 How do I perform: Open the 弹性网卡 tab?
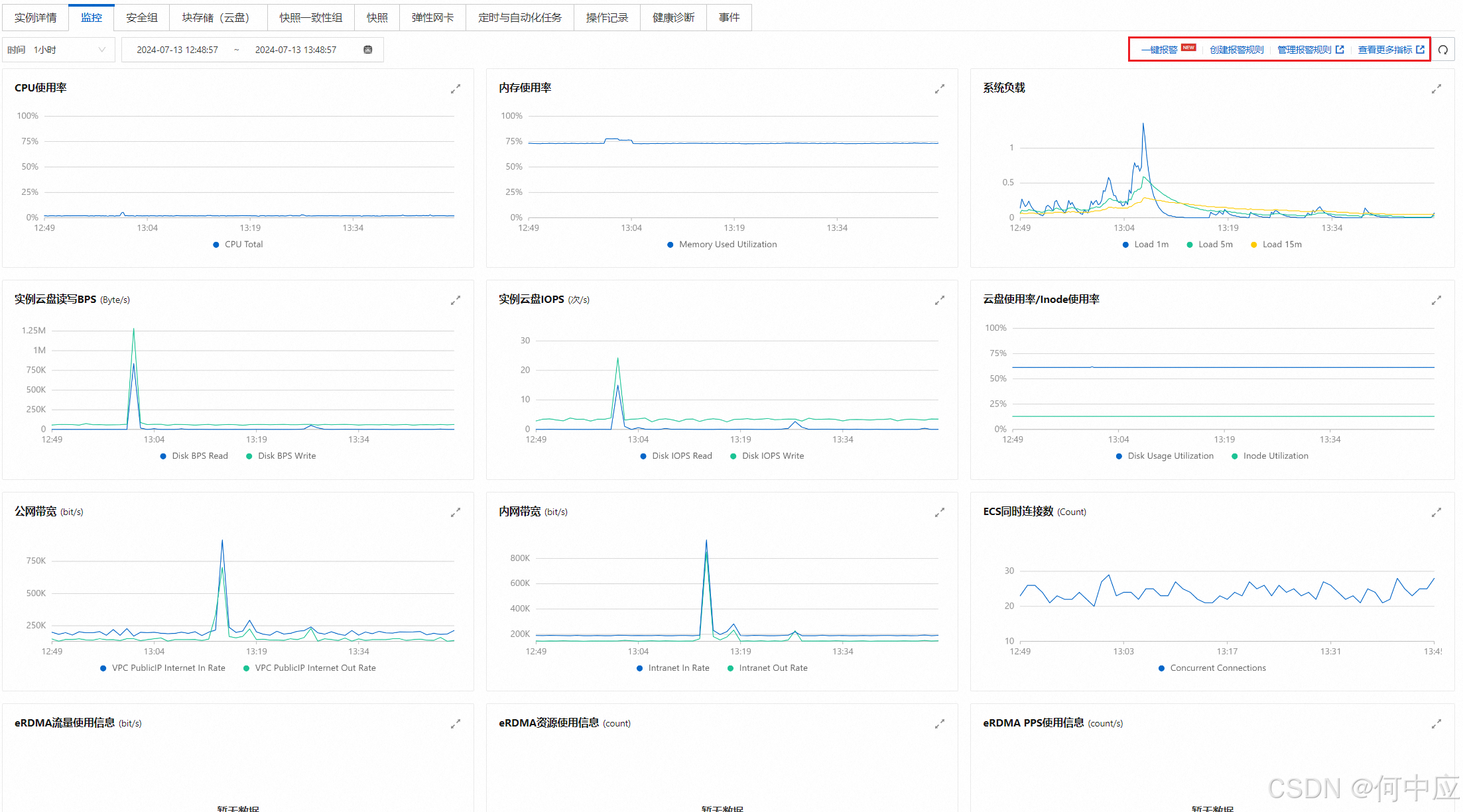(x=432, y=18)
